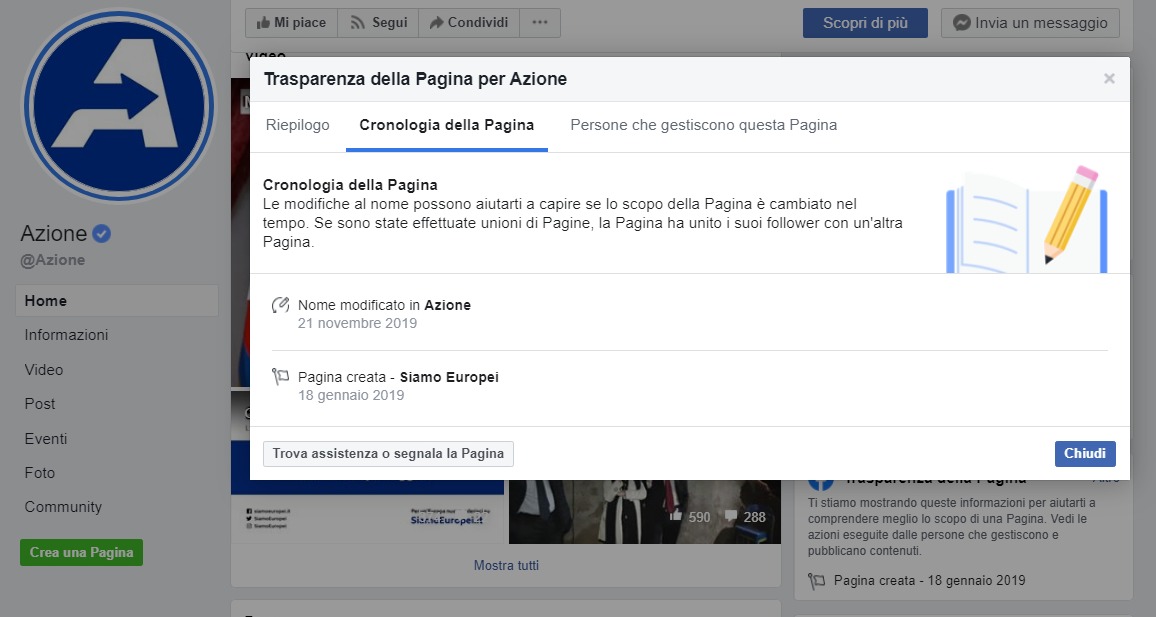Click Pagina creata - 18 gennaio 2019 in sidebar
This screenshot has height=617, width=1156.
pyautogui.click(x=930, y=581)
